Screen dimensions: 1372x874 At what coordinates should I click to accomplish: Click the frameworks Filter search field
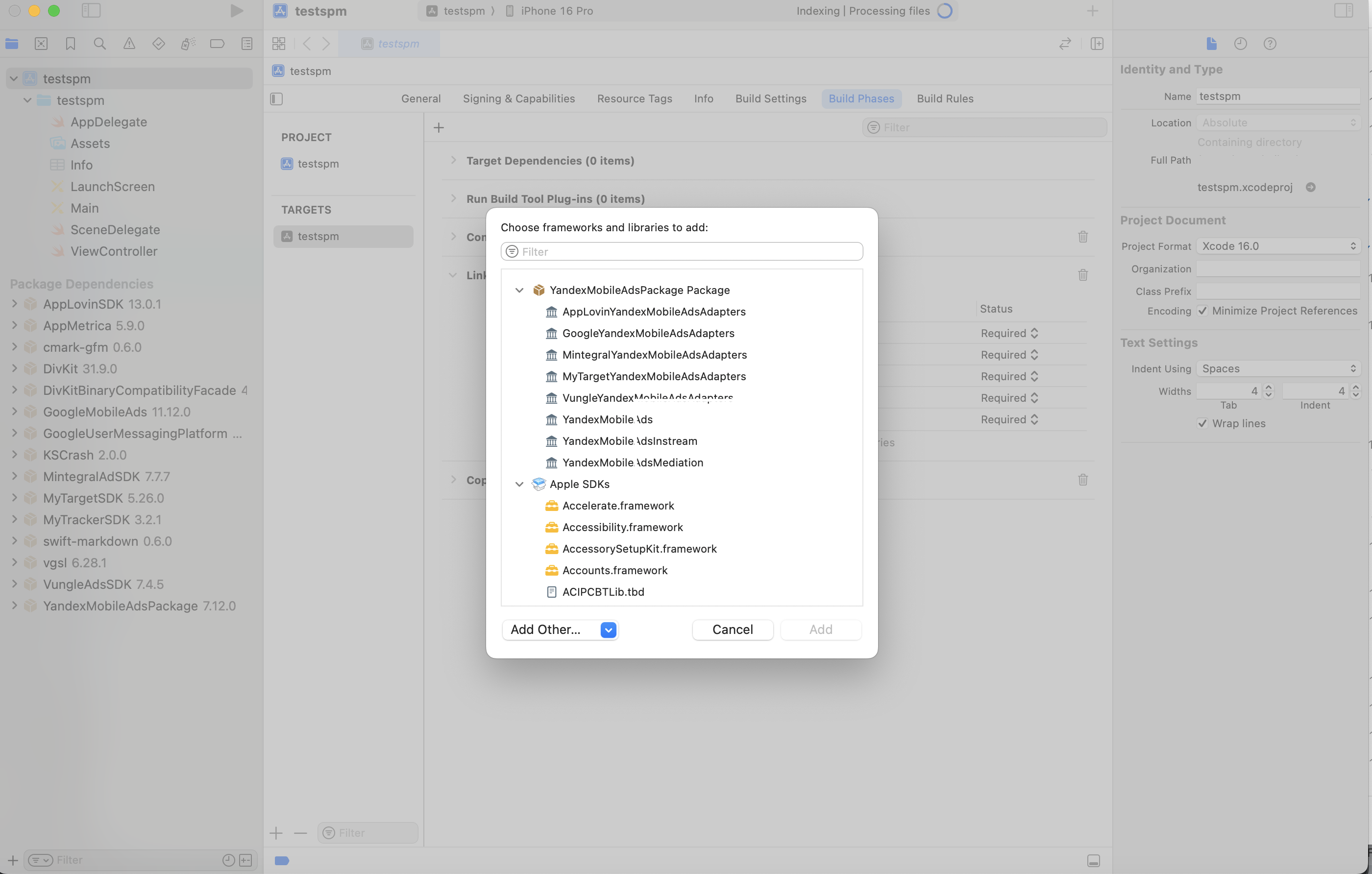pyautogui.click(x=682, y=252)
